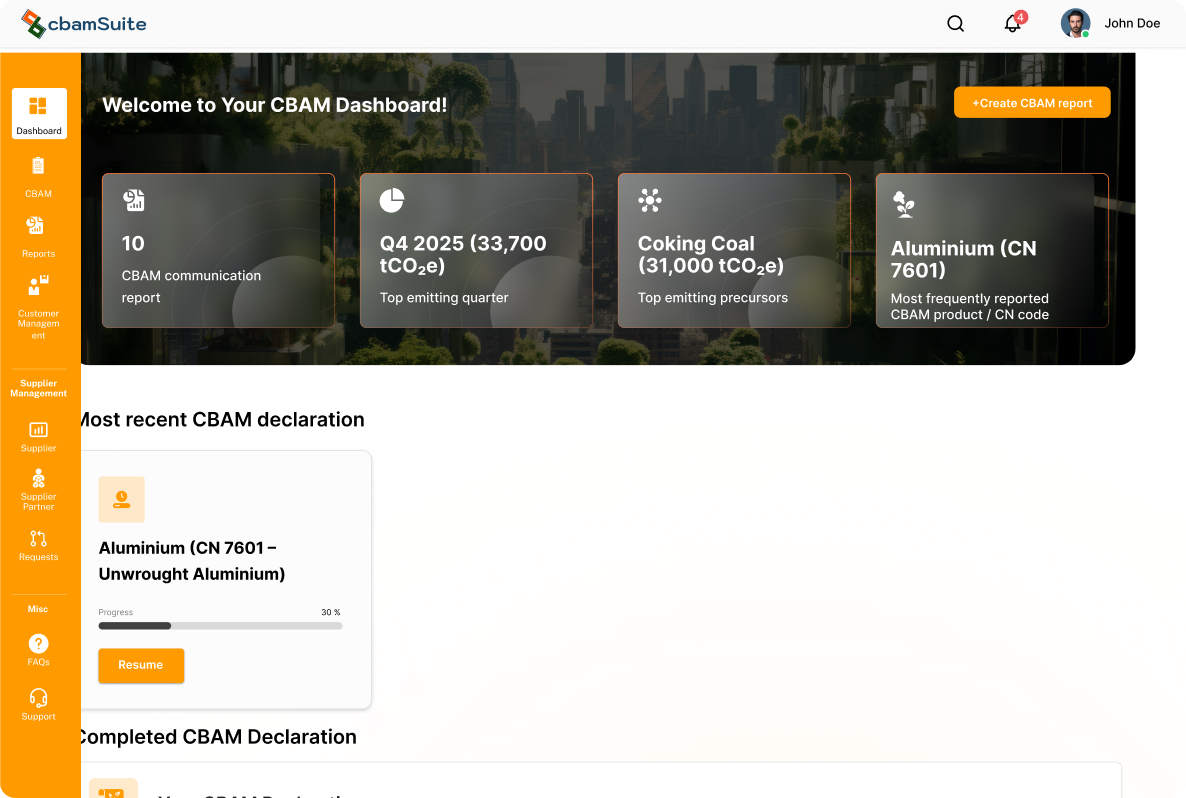Open notifications bell icon

coord(1013,23)
